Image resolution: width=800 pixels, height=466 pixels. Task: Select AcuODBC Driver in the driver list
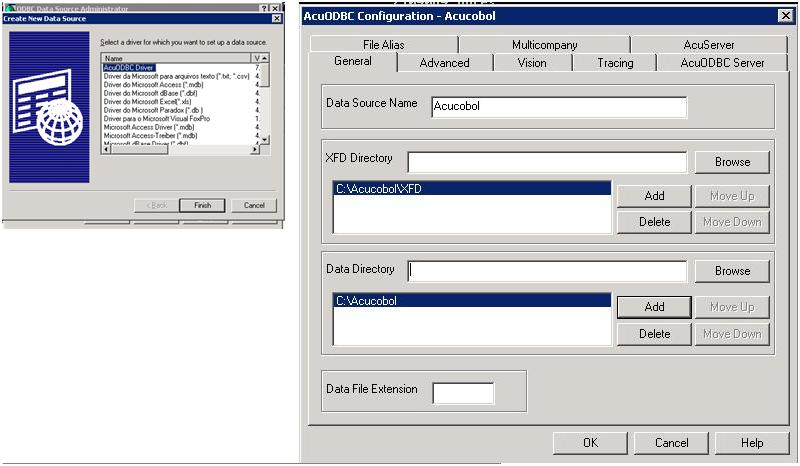pos(129,67)
